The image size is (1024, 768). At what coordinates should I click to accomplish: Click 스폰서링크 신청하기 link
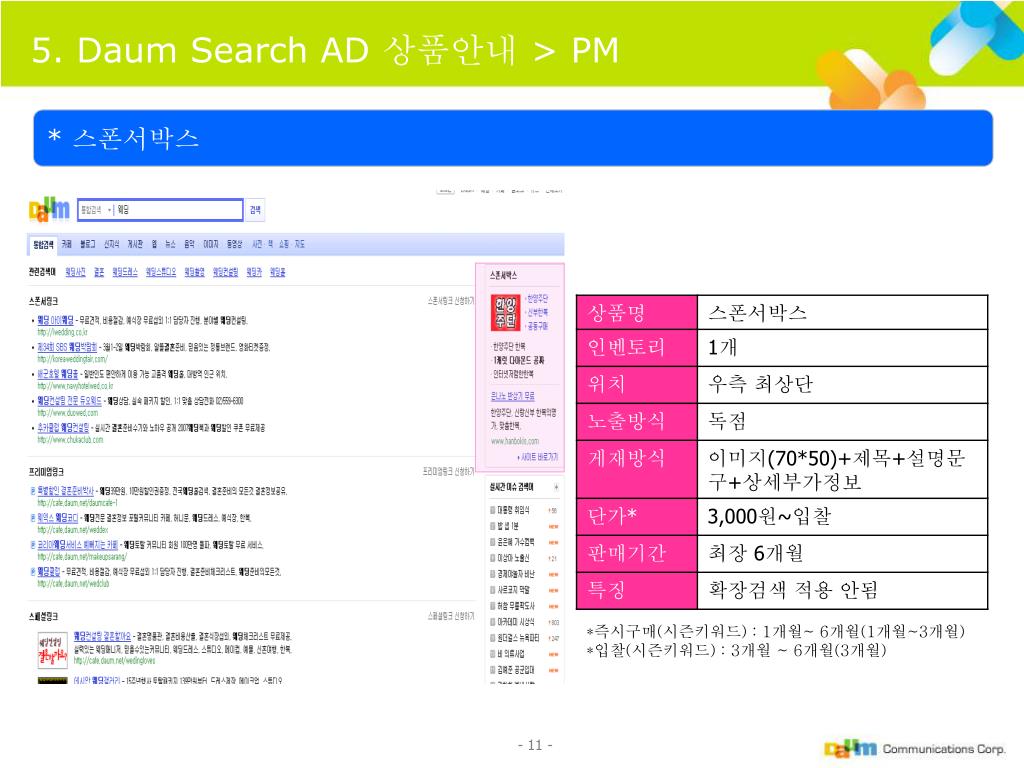coord(451,301)
